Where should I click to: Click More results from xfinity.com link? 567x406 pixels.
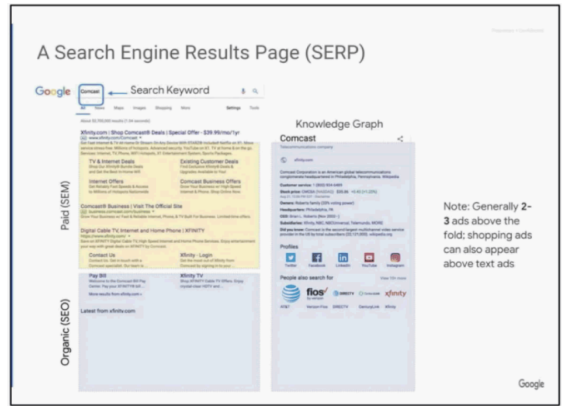pyautogui.click(x=115, y=294)
